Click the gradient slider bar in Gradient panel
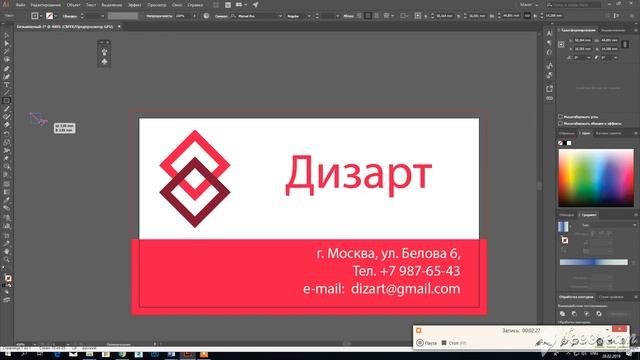The height and width of the screenshot is (360, 640). (x=593, y=262)
